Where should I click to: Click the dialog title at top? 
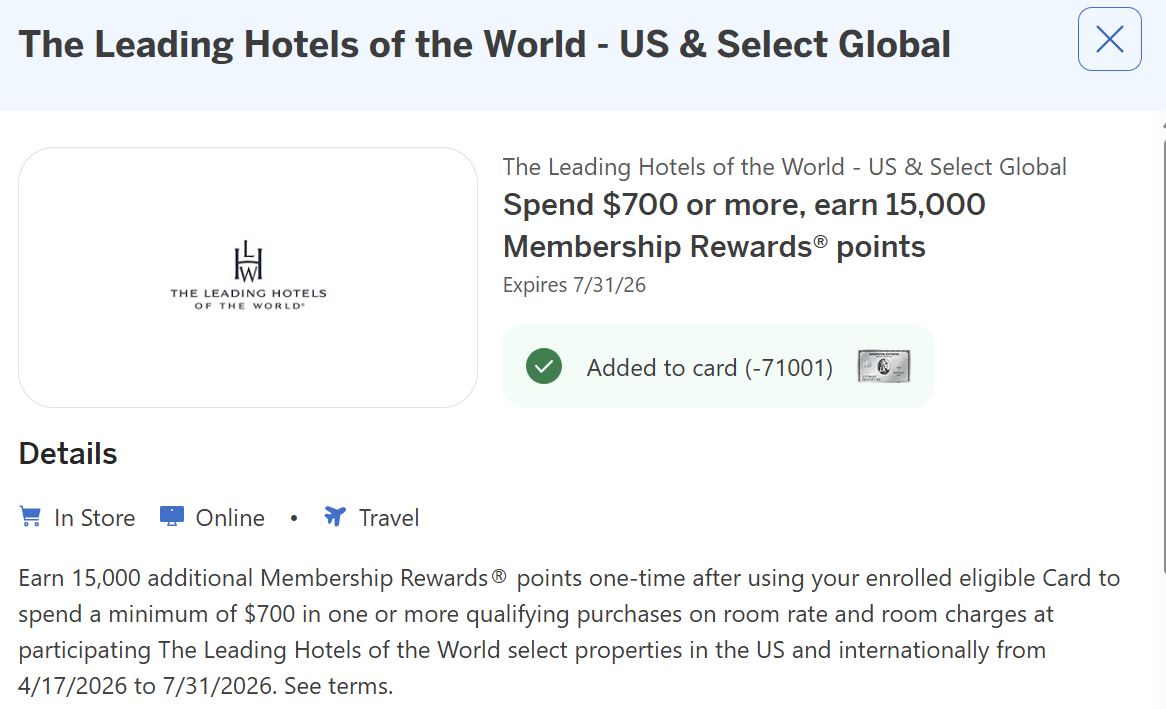pos(484,45)
